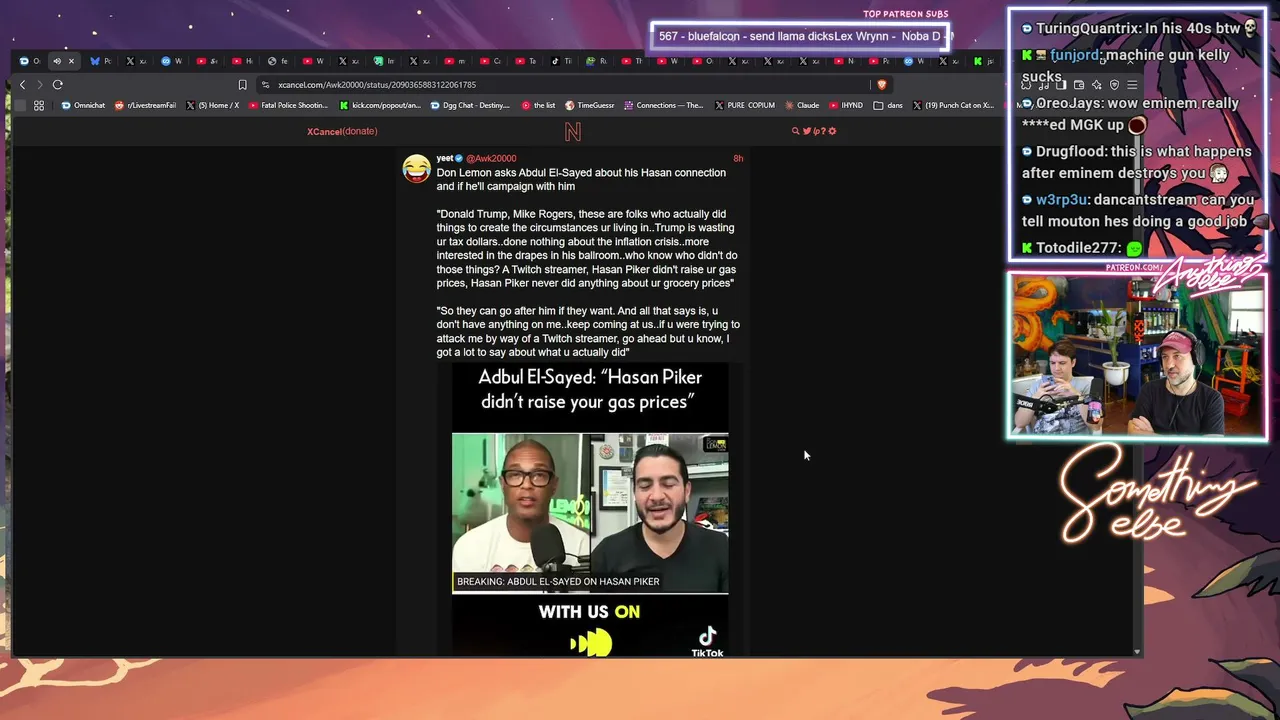Reload the xcancel page
This screenshot has height=720, width=1280.
(58, 85)
